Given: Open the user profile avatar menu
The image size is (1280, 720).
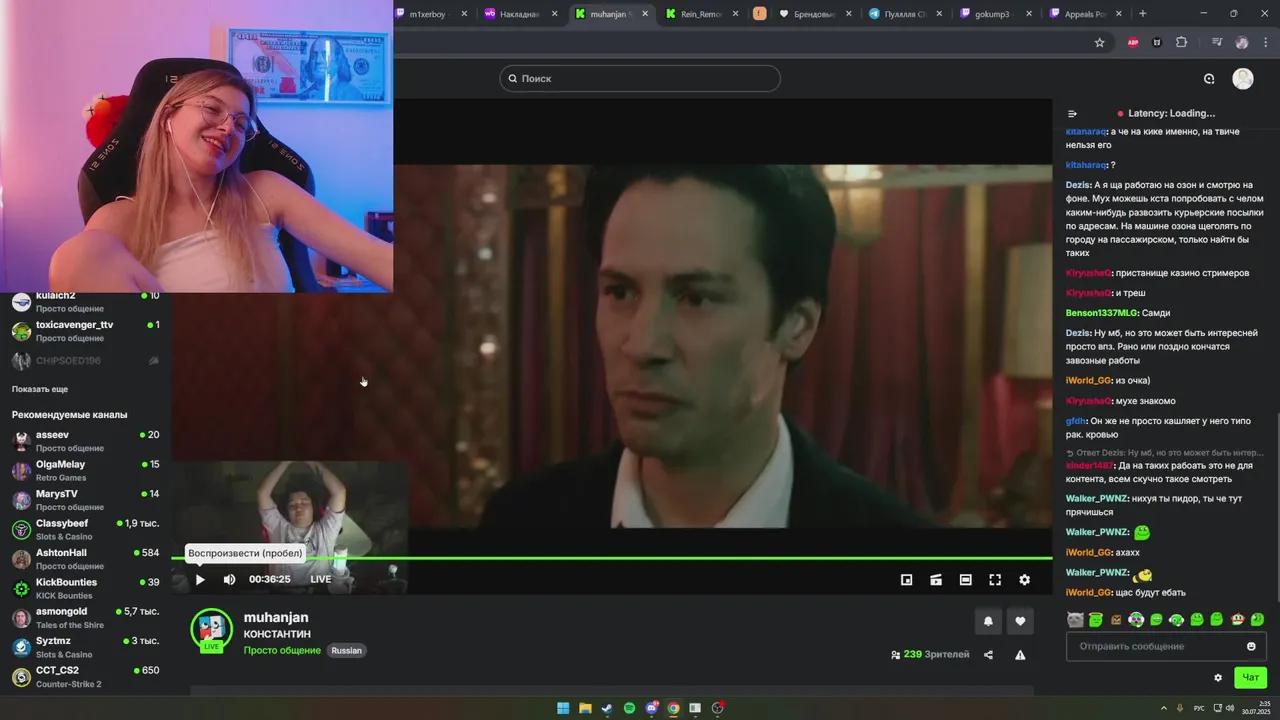Looking at the screenshot, I should (x=1243, y=78).
